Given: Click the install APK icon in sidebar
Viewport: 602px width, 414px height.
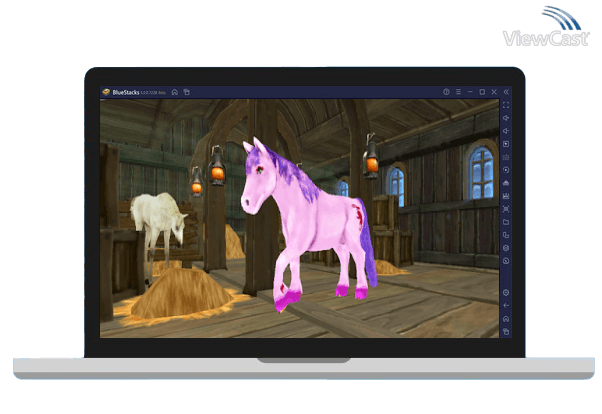Looking at the screenshot, I should [506, 183].
